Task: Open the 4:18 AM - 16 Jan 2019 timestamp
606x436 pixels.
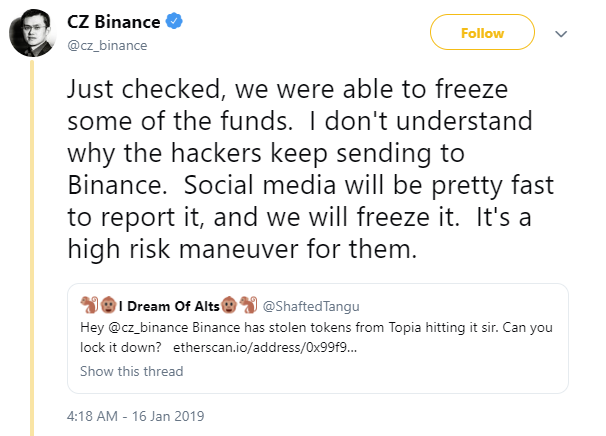Action: (136, 413)
